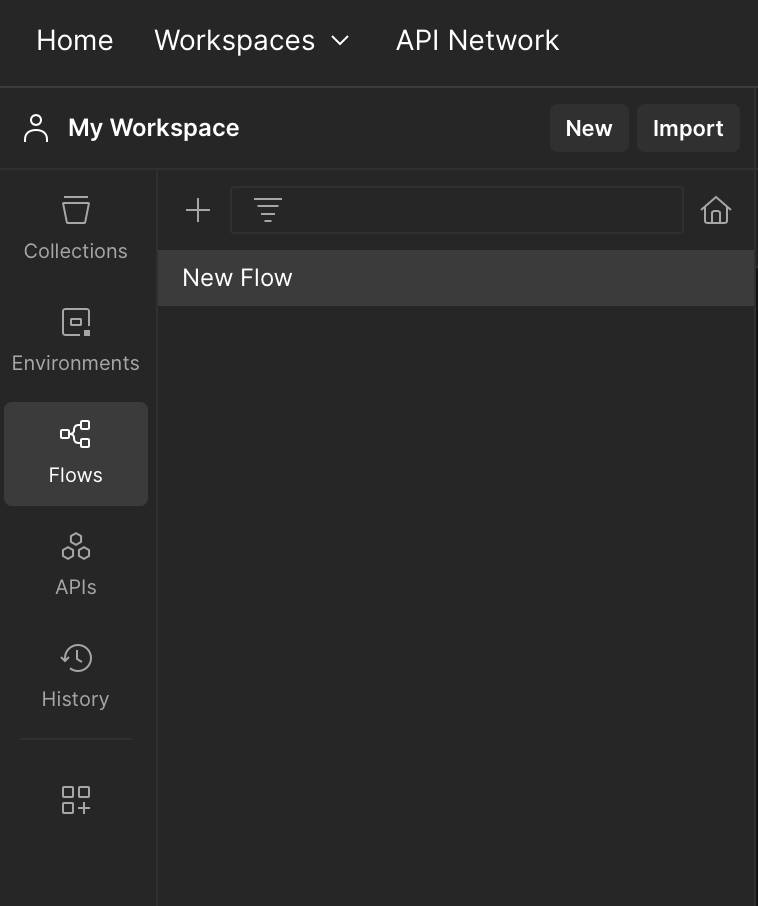Click the user profile icon beside My Workspace

pyautogui.click(x=36, y=128)
